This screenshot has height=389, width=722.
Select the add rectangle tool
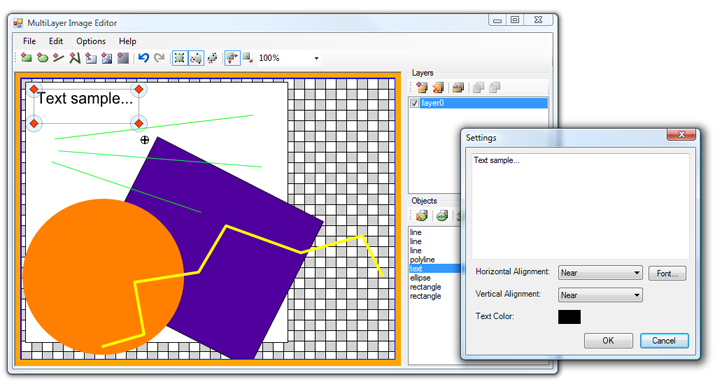[26, 58]
